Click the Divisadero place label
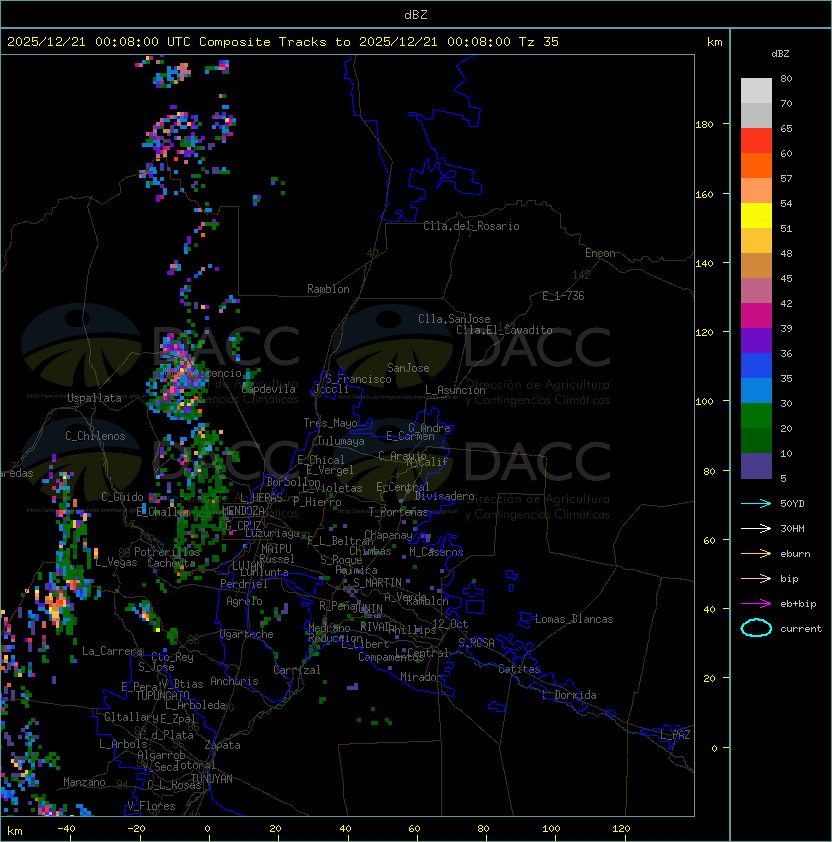The width and height of the screenshot is (832, 842). [x=444, y=496]
